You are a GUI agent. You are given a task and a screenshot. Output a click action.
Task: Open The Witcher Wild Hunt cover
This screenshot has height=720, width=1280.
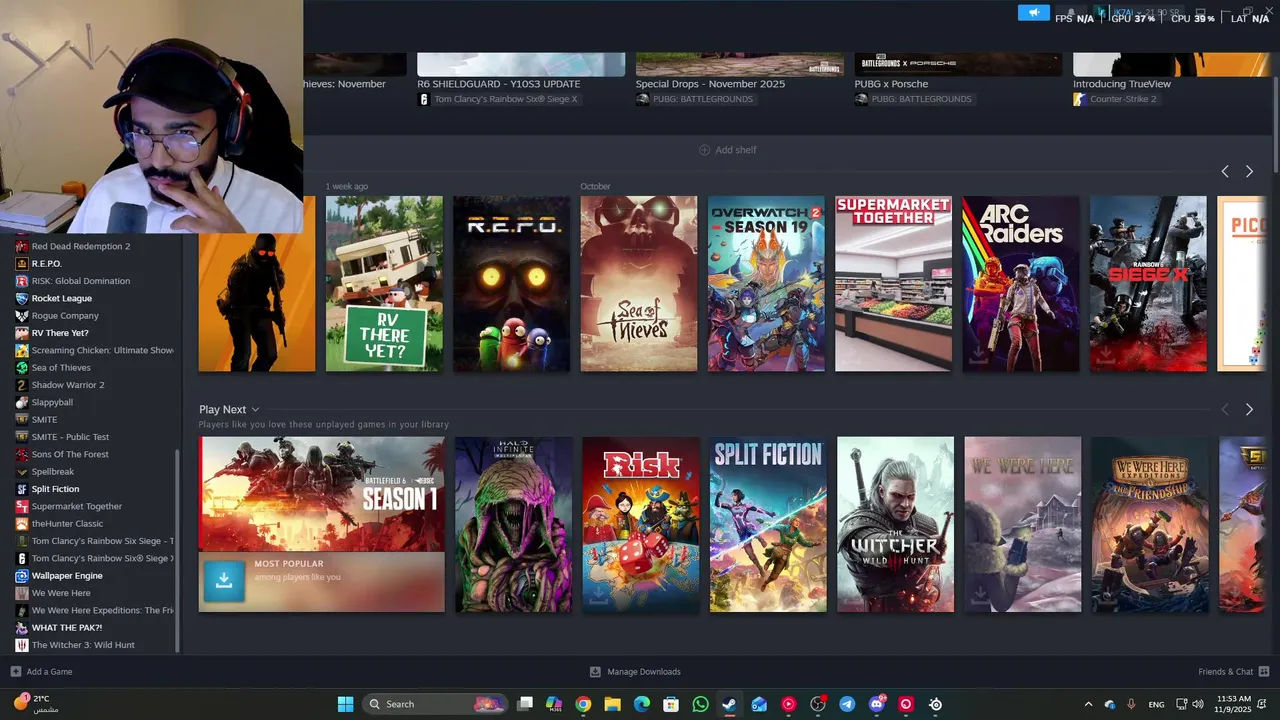coord(895,524)
